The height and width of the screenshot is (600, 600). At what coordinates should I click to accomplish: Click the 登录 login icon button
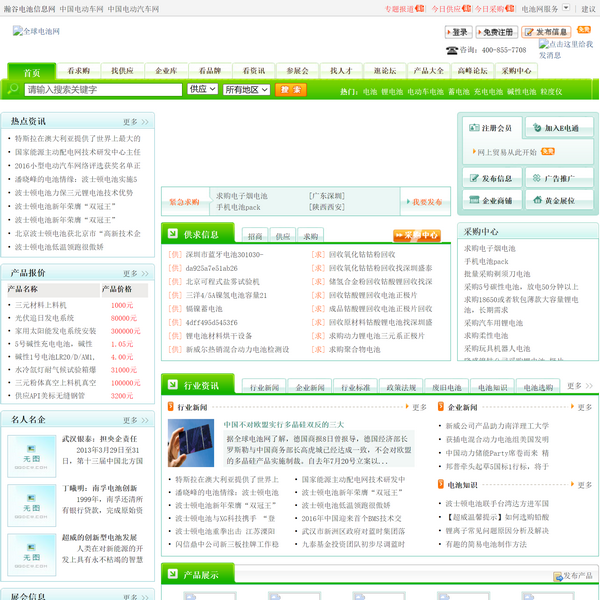(456, 32)
